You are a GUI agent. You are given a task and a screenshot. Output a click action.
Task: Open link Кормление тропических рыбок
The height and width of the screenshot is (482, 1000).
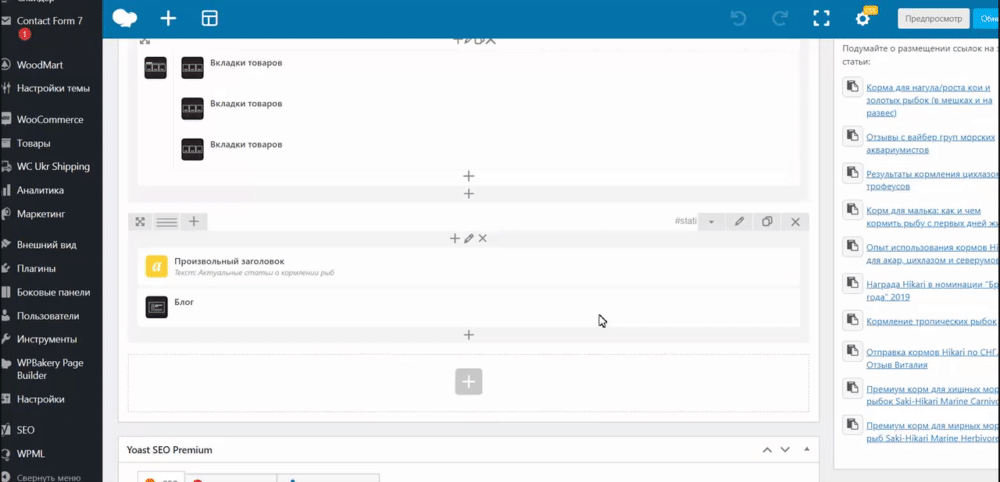click(x=932, y=322)
